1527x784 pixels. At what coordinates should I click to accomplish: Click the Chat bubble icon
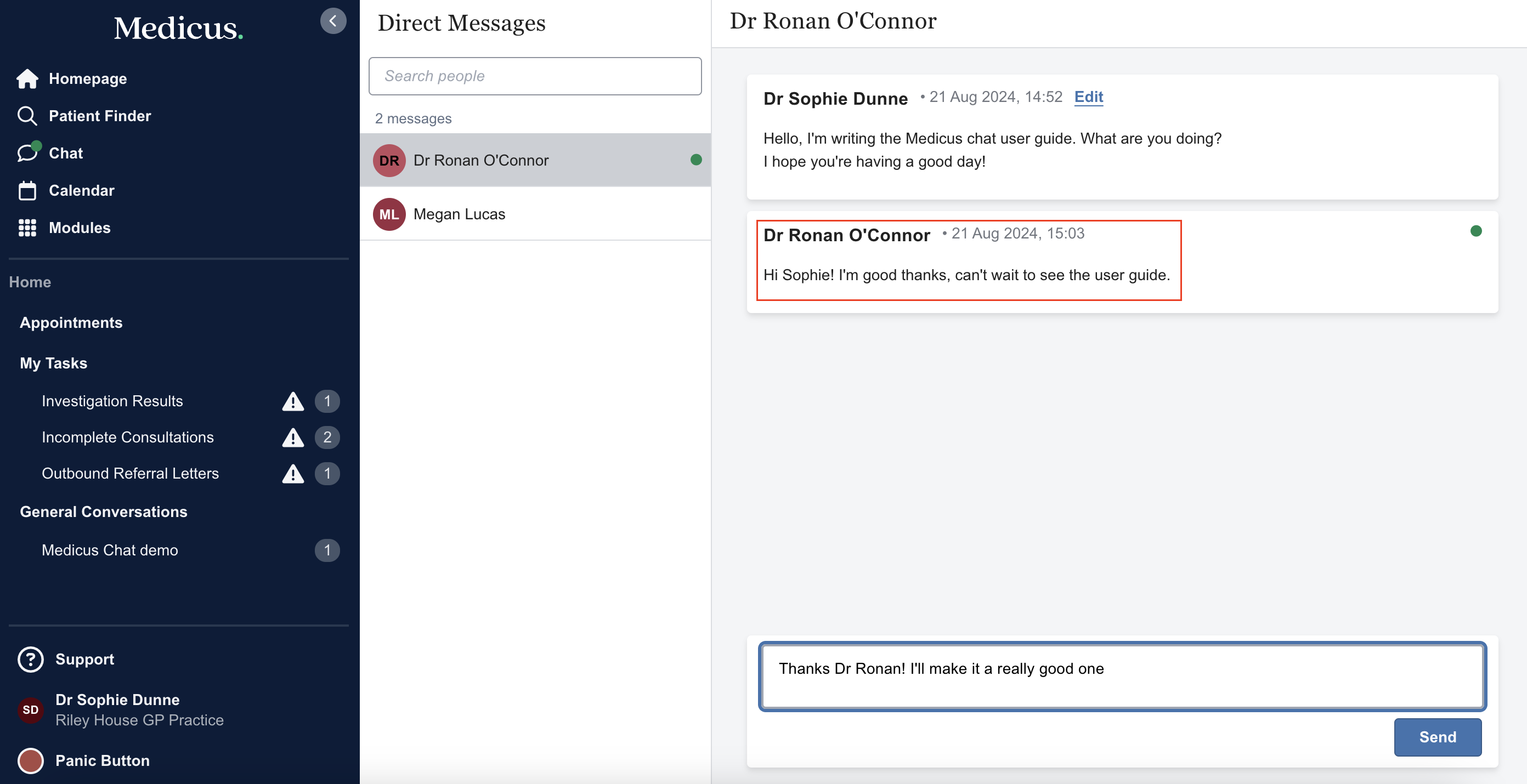coord(27,154)
